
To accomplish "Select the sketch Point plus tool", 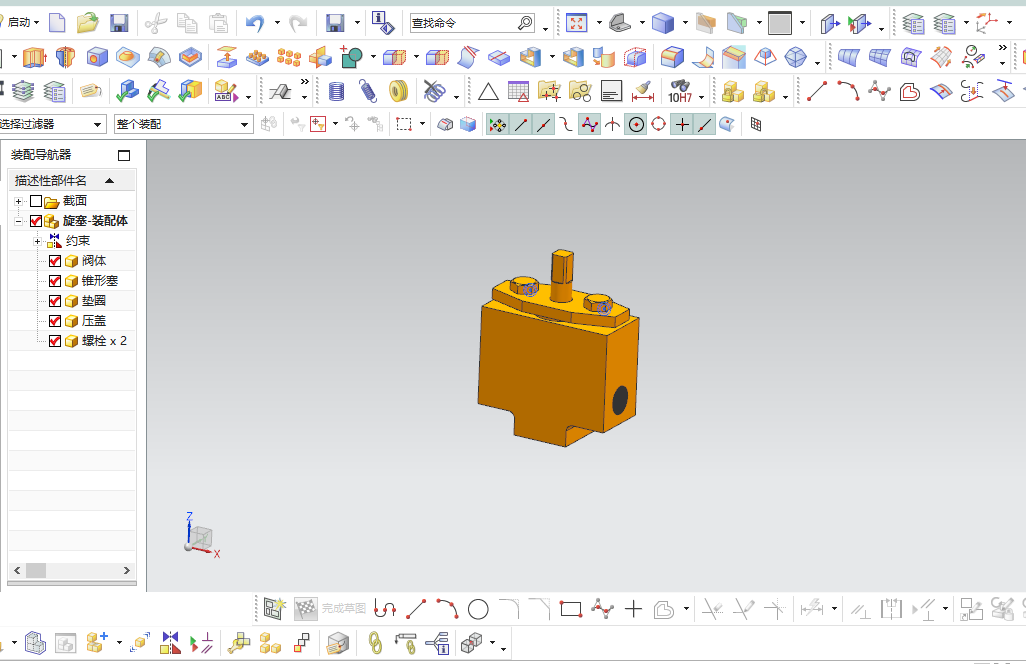I will (633, 610).
